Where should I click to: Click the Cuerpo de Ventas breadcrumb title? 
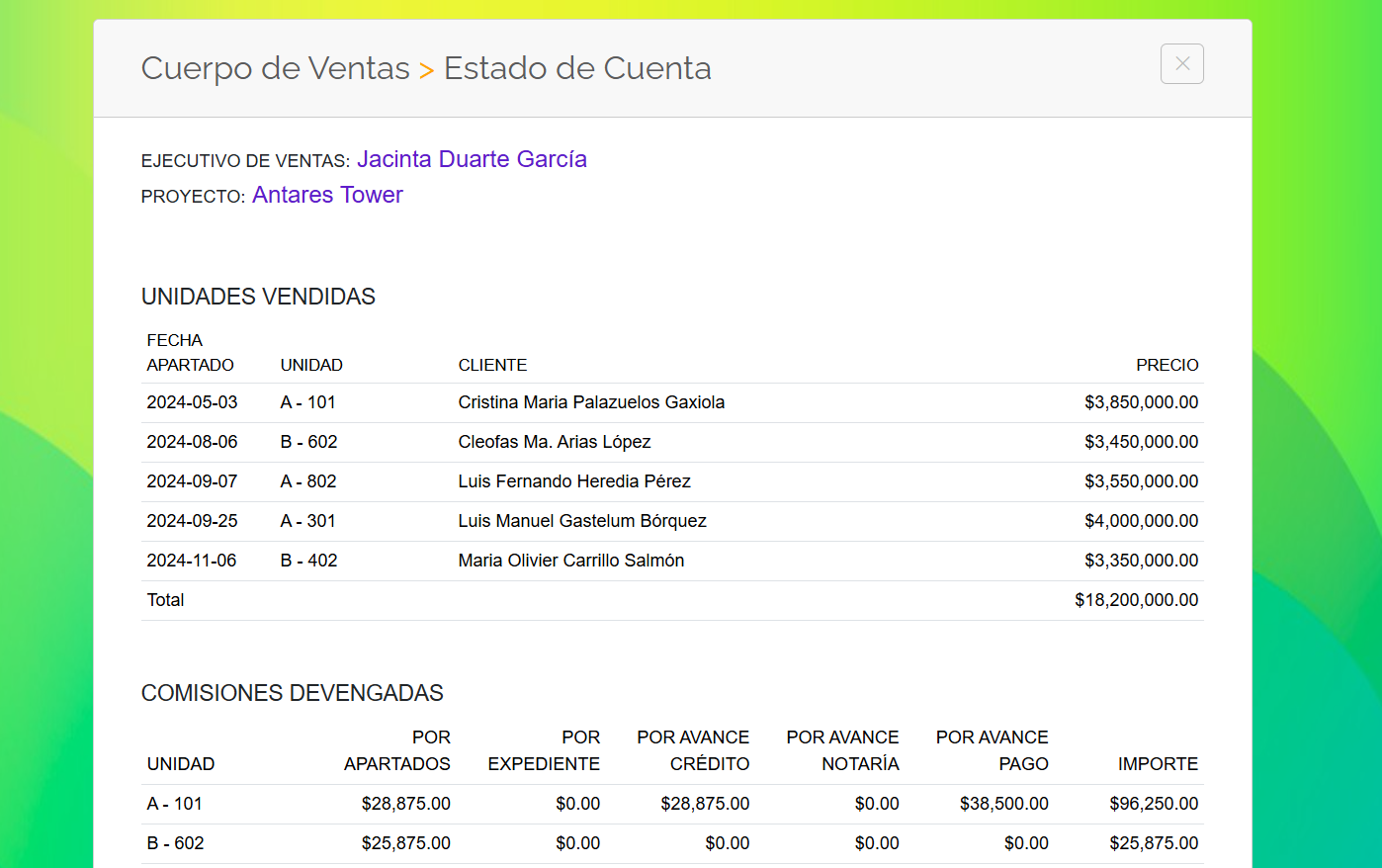[275, 68]
